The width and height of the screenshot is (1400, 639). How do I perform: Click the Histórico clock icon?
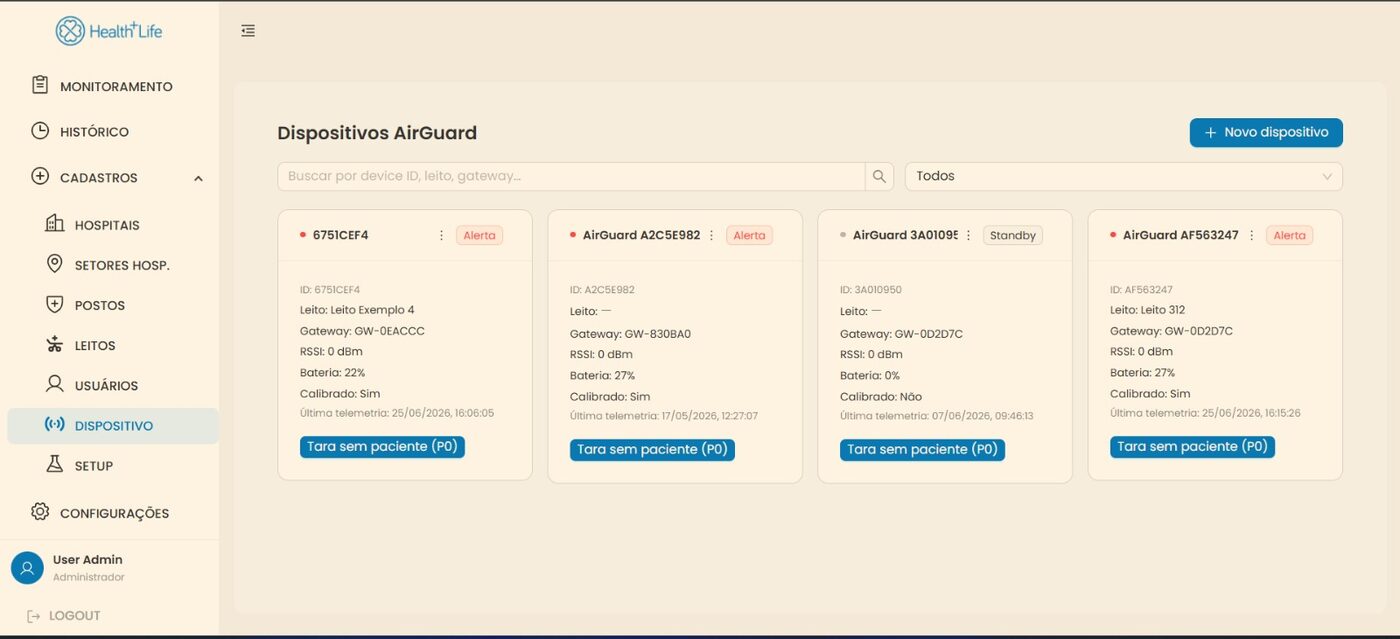pyautogui.click(x=40, y=131)
